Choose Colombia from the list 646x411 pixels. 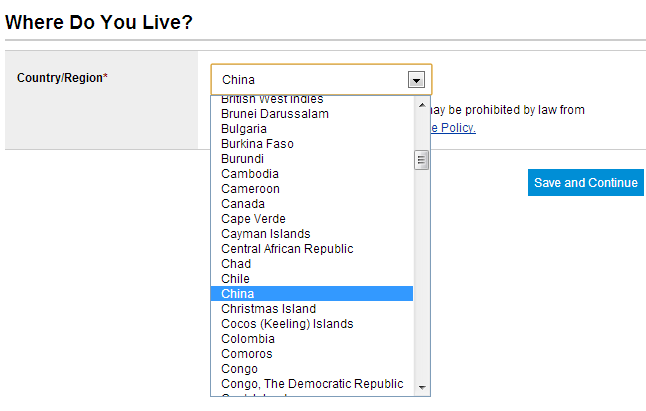coord(248,339)
